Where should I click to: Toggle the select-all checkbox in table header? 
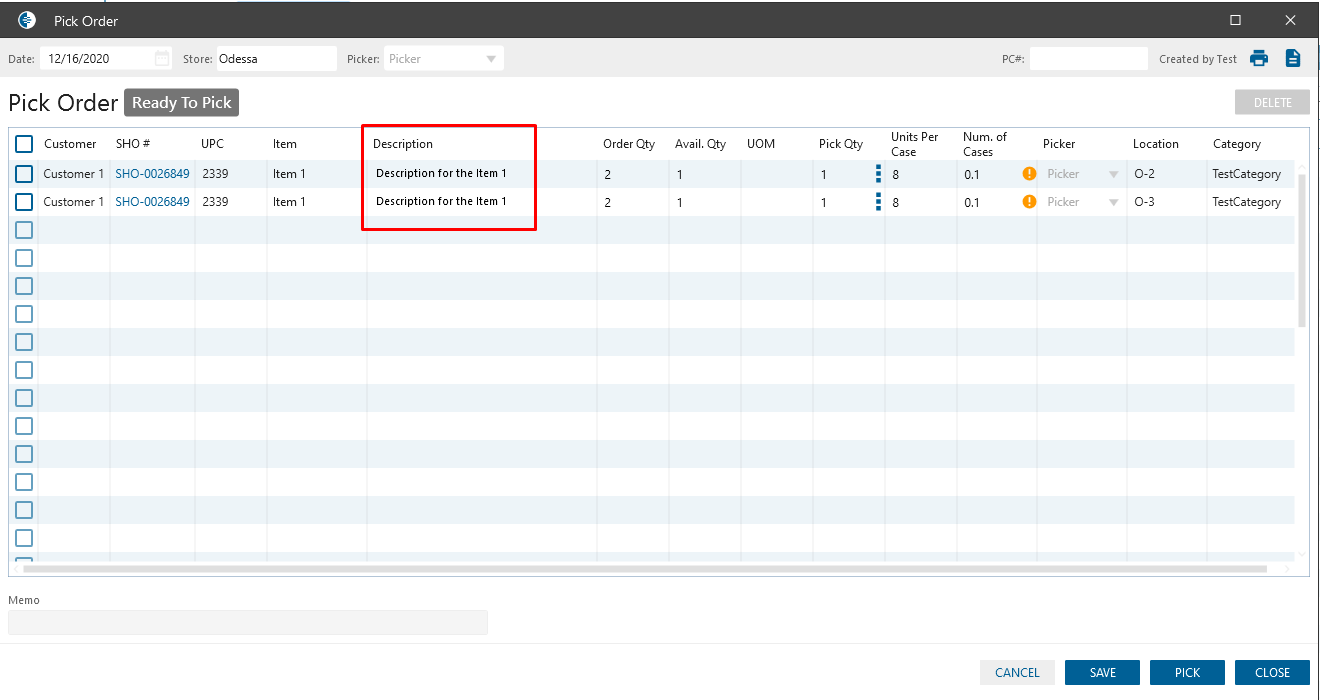(x=24, y=144)
